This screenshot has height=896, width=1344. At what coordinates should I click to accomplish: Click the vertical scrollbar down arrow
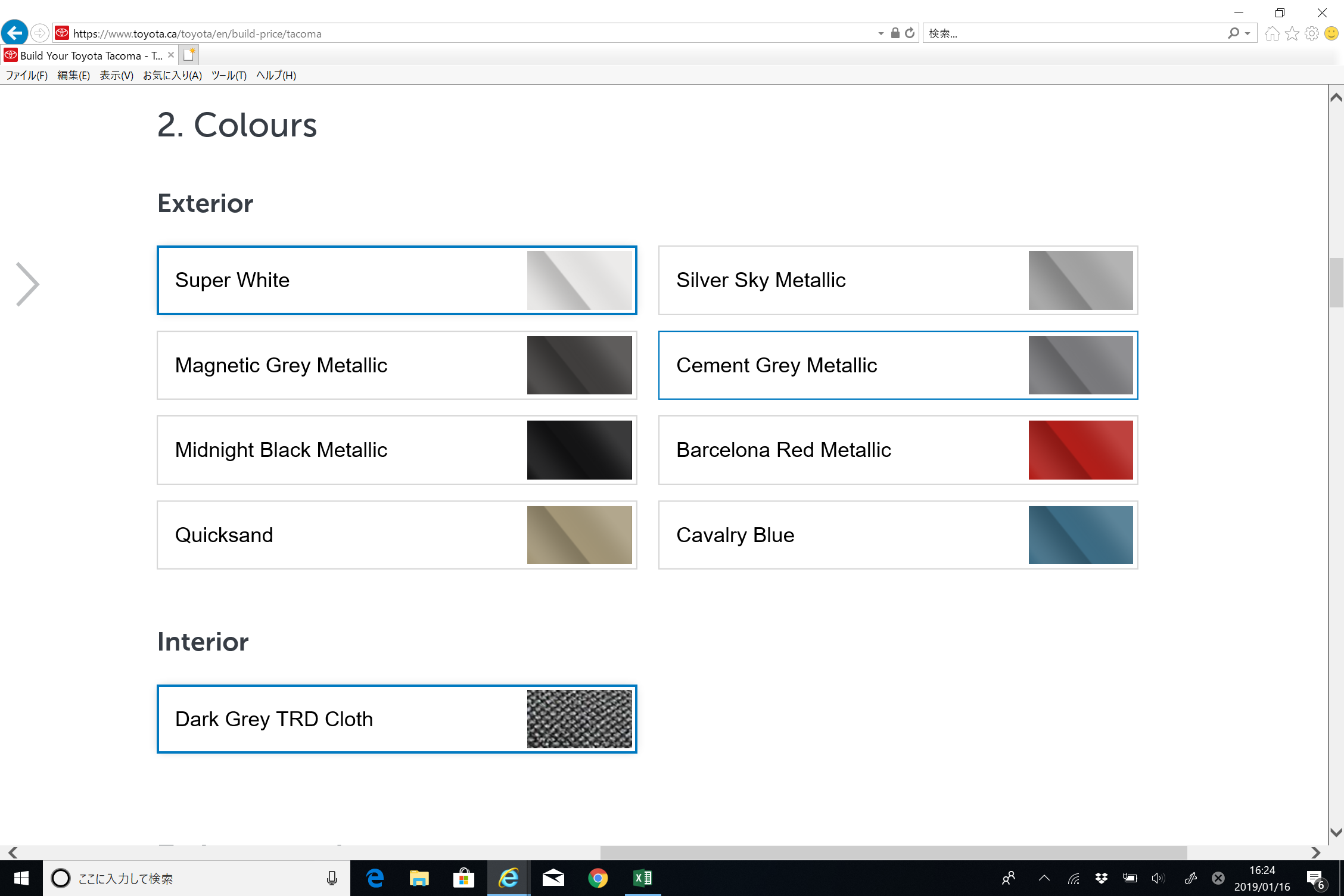(x=1336, y=832)
